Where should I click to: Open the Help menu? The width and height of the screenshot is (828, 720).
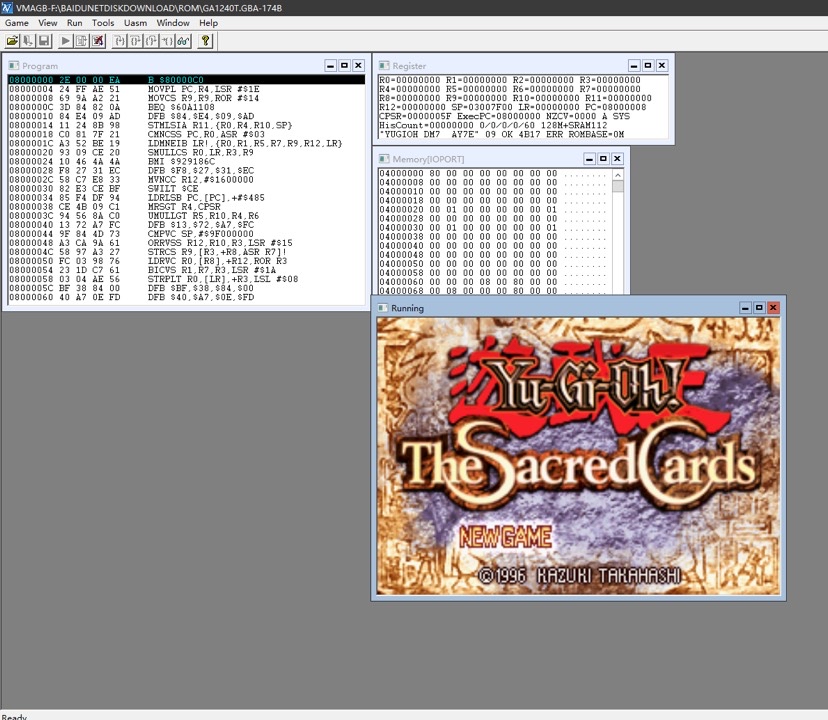pos(208,23)
